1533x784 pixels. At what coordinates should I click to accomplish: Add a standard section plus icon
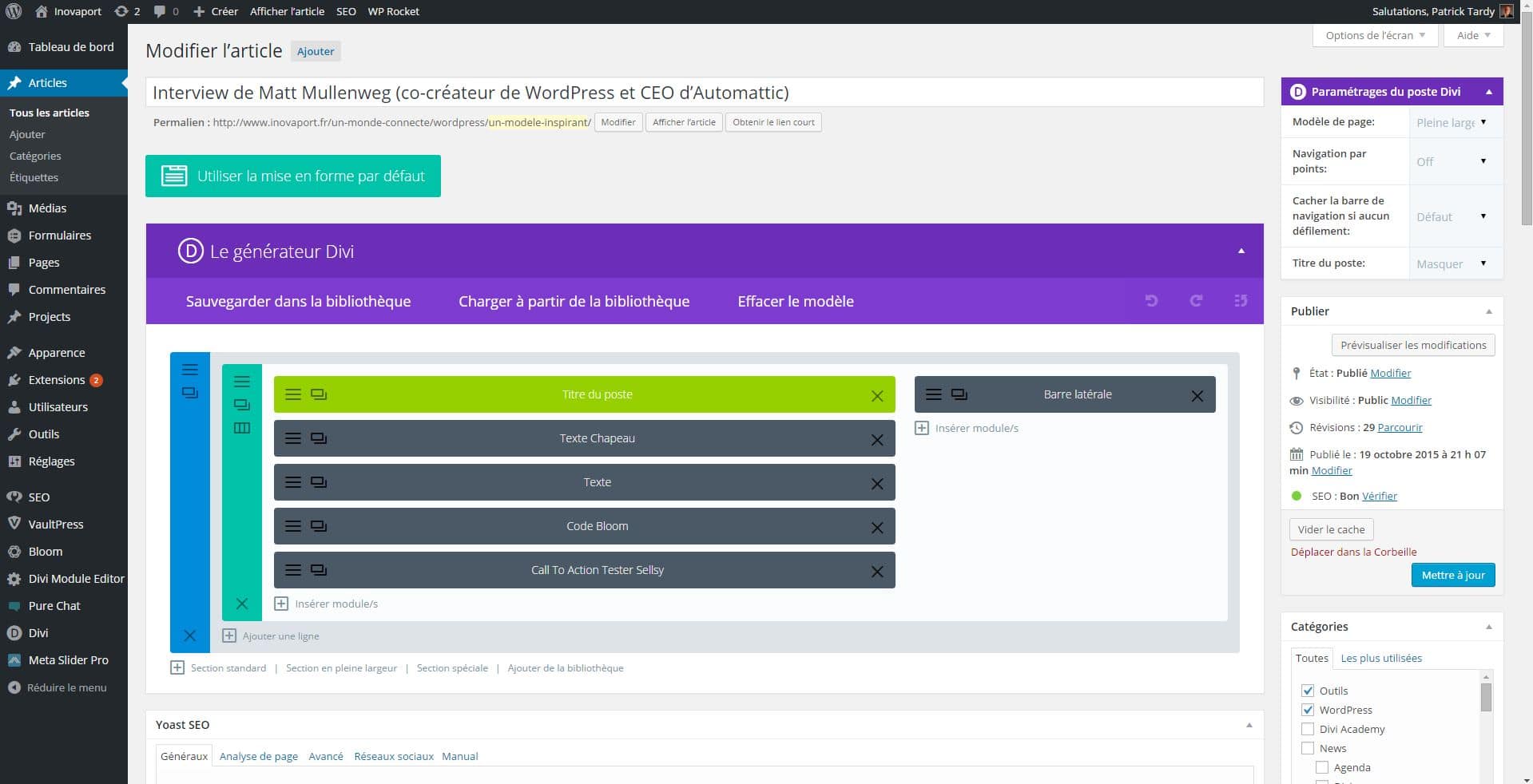pos(177,667)
